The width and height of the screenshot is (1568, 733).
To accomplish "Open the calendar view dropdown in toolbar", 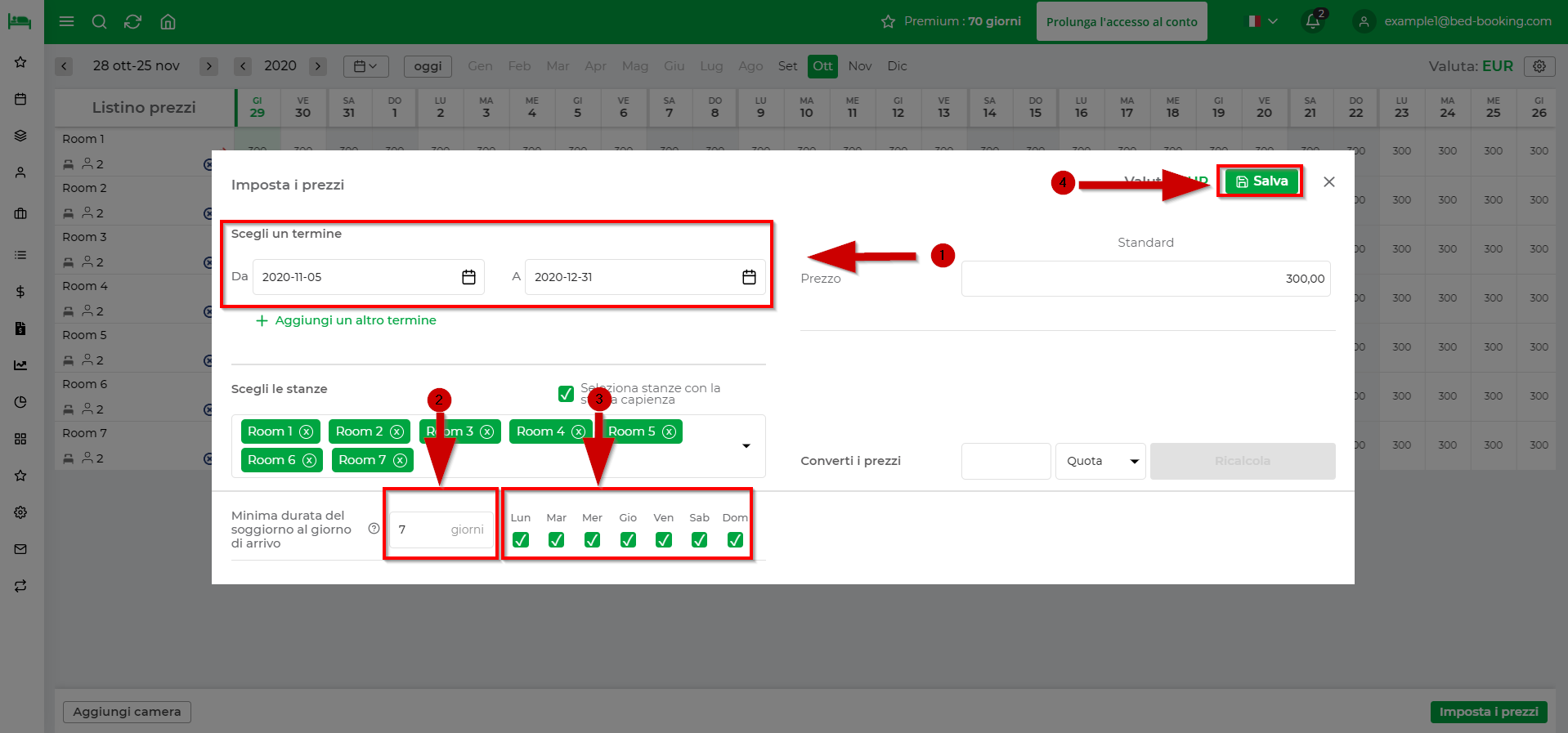I will (x=365, y=66).
